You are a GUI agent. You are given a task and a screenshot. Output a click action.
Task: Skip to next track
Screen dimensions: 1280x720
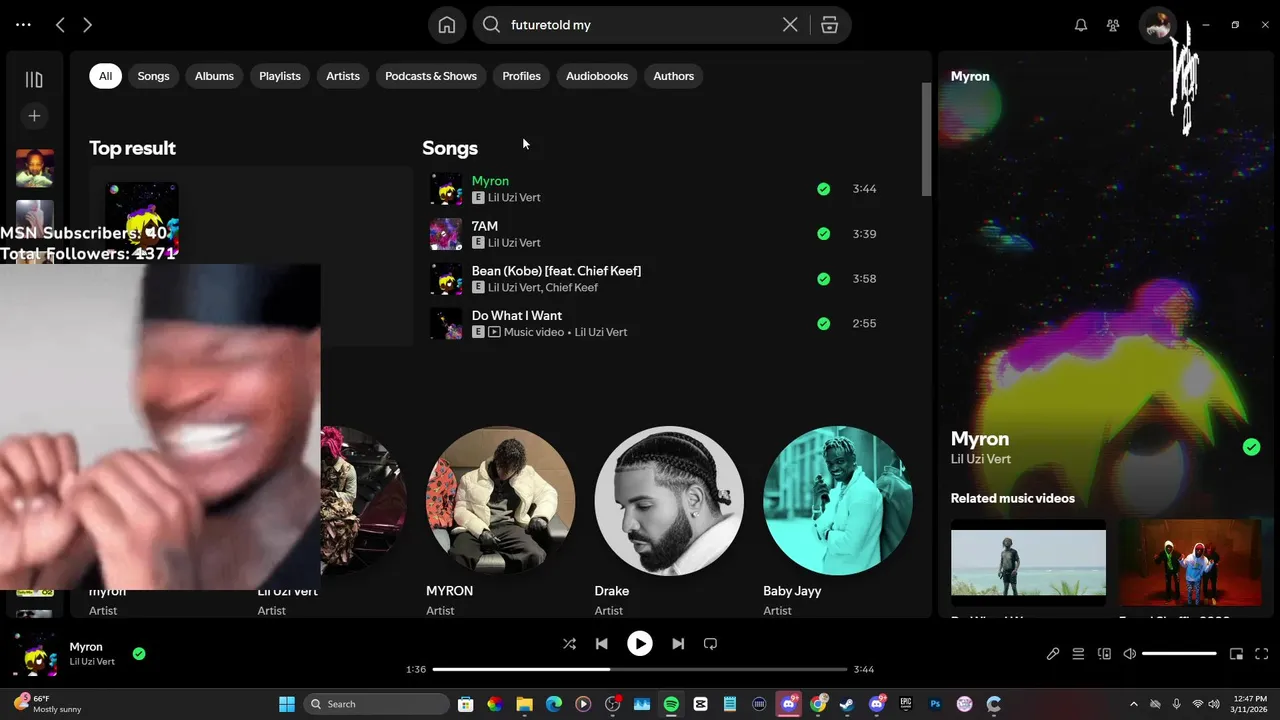click(x=678, y=644)
